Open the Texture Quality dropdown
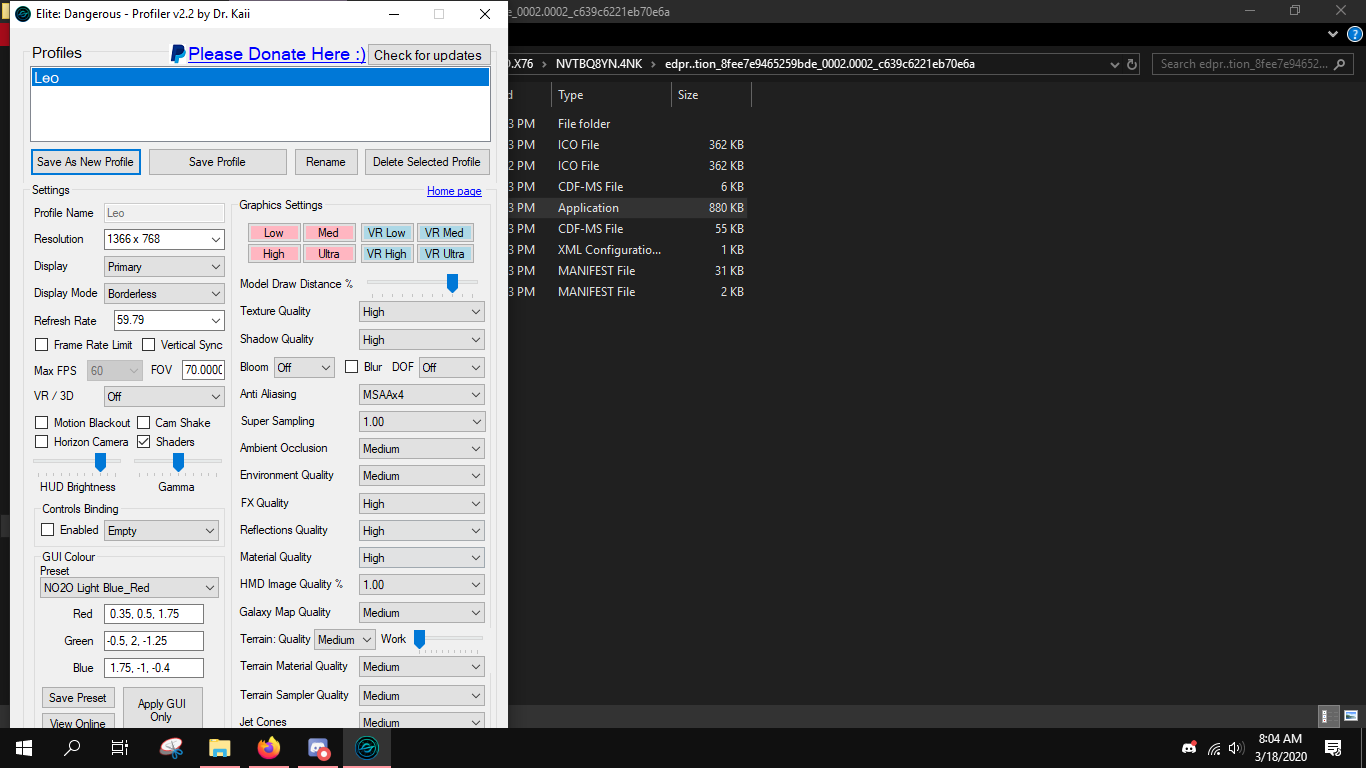The image size is (1366, 768). click(x=421, y=312)
